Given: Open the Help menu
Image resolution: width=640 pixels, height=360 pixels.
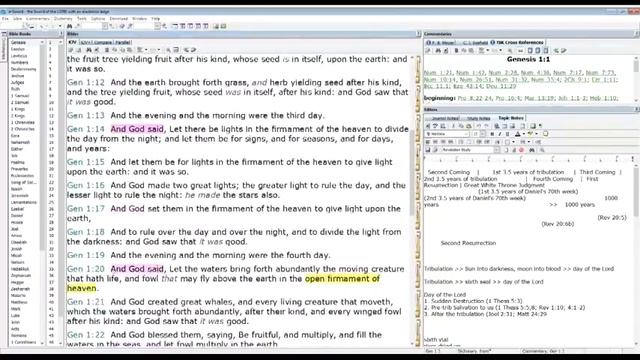Looking at the screenshot, I should pyautogui.click(x=156, y=19).
